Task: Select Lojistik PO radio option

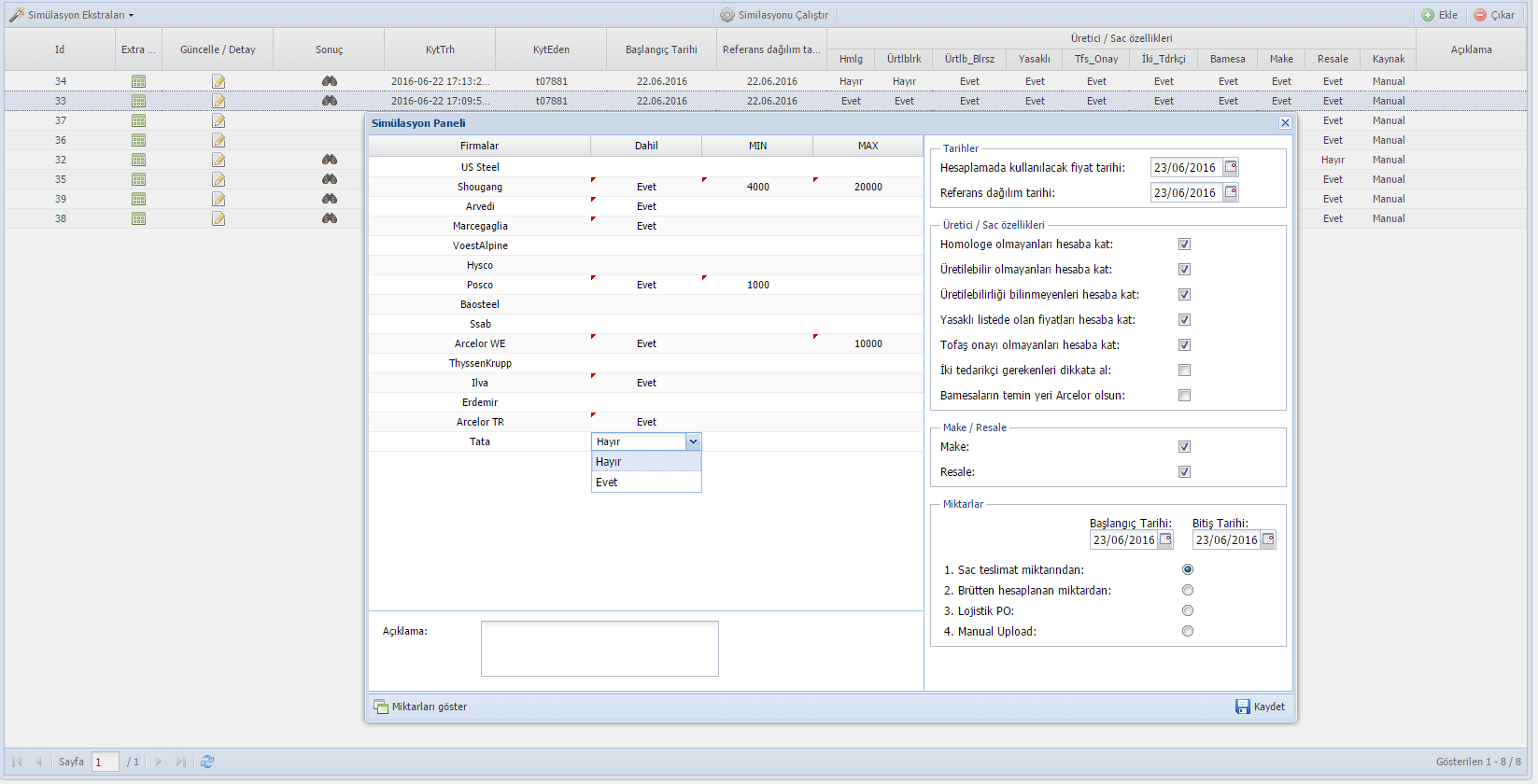Action: (x=1188, y=610)
